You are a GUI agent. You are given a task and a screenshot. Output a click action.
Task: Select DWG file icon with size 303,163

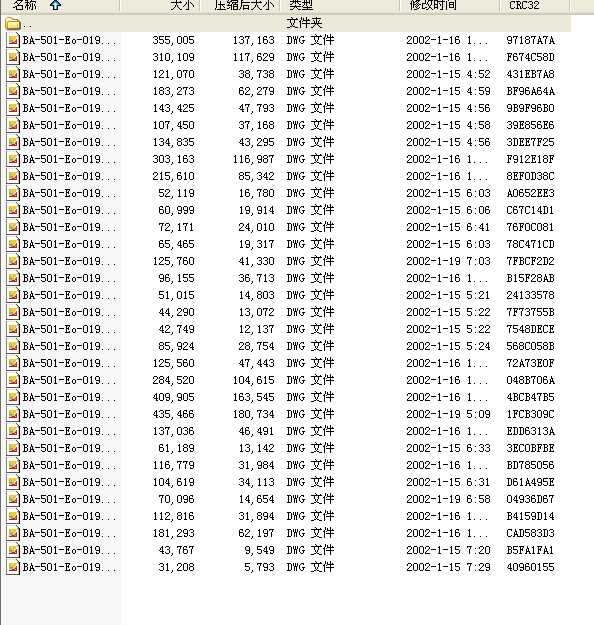(x=13, y=159)
